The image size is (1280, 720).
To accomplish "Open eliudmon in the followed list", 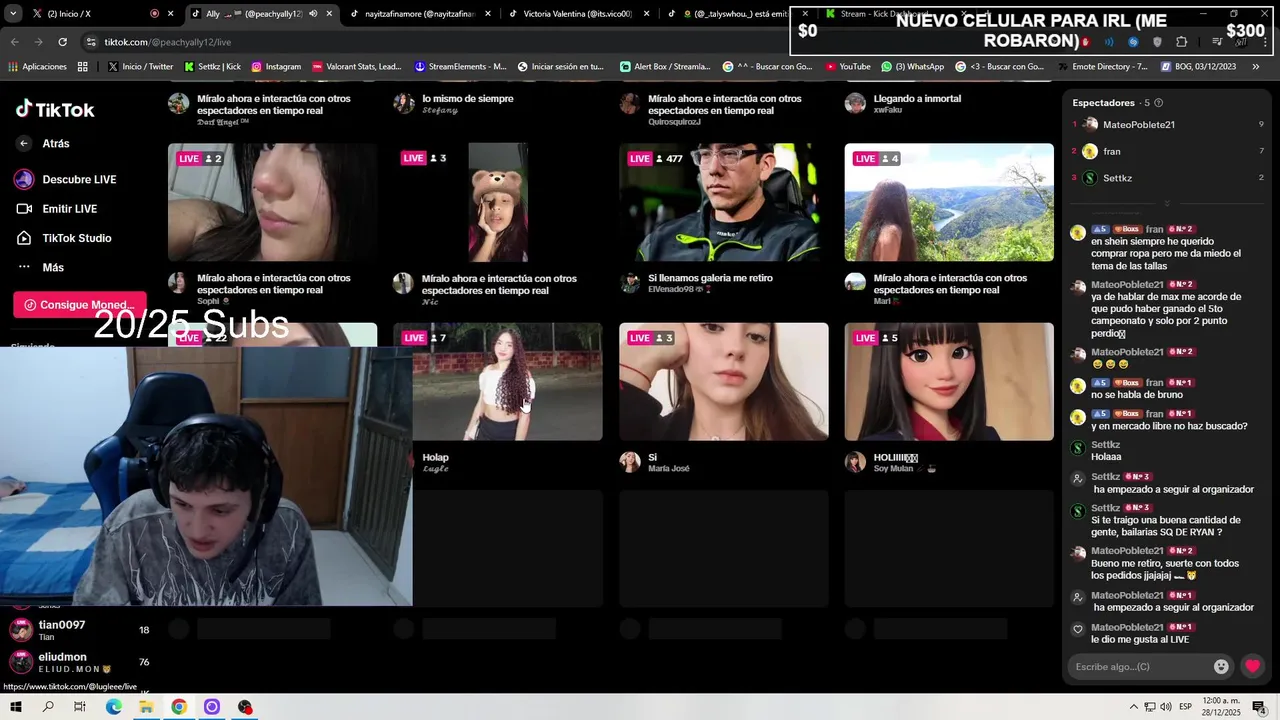I will click(x=78, y=661).
